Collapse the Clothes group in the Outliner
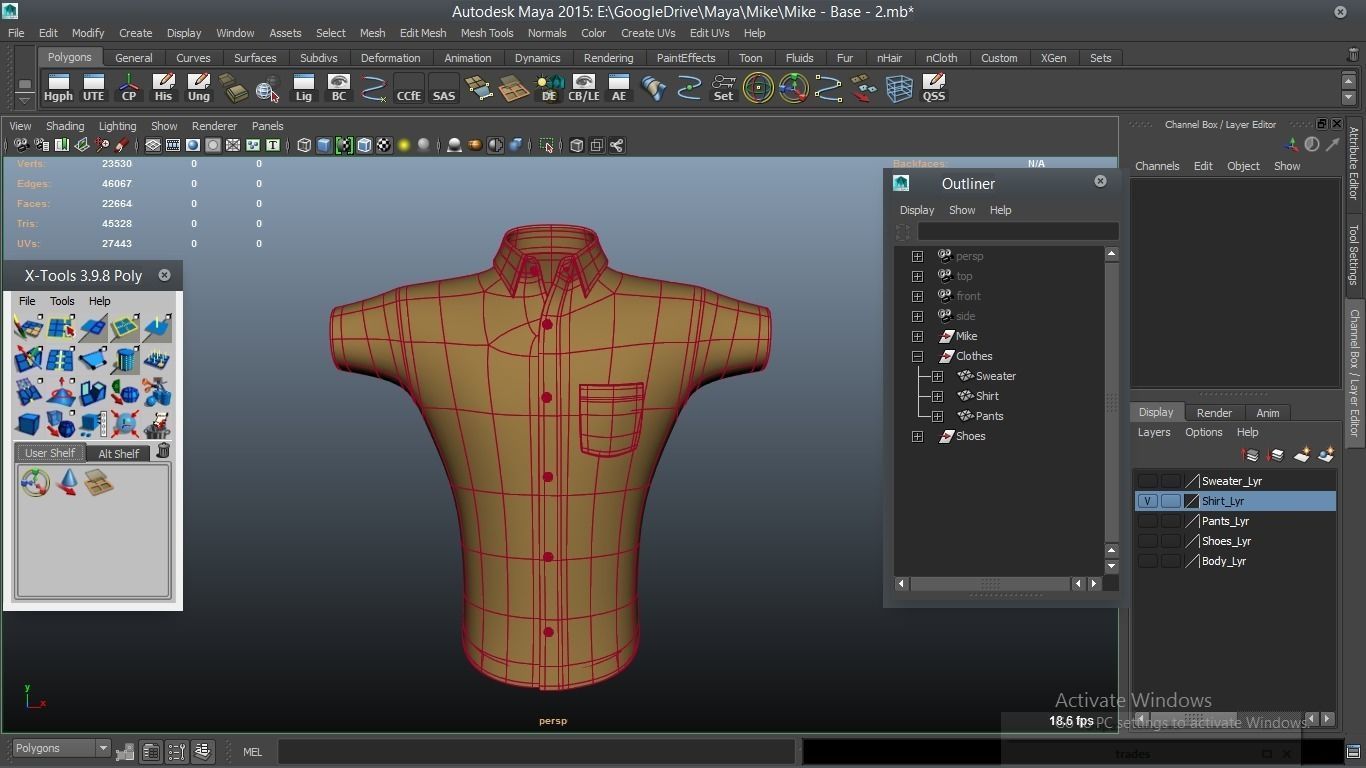1366x768 pixels. (917, 356)
